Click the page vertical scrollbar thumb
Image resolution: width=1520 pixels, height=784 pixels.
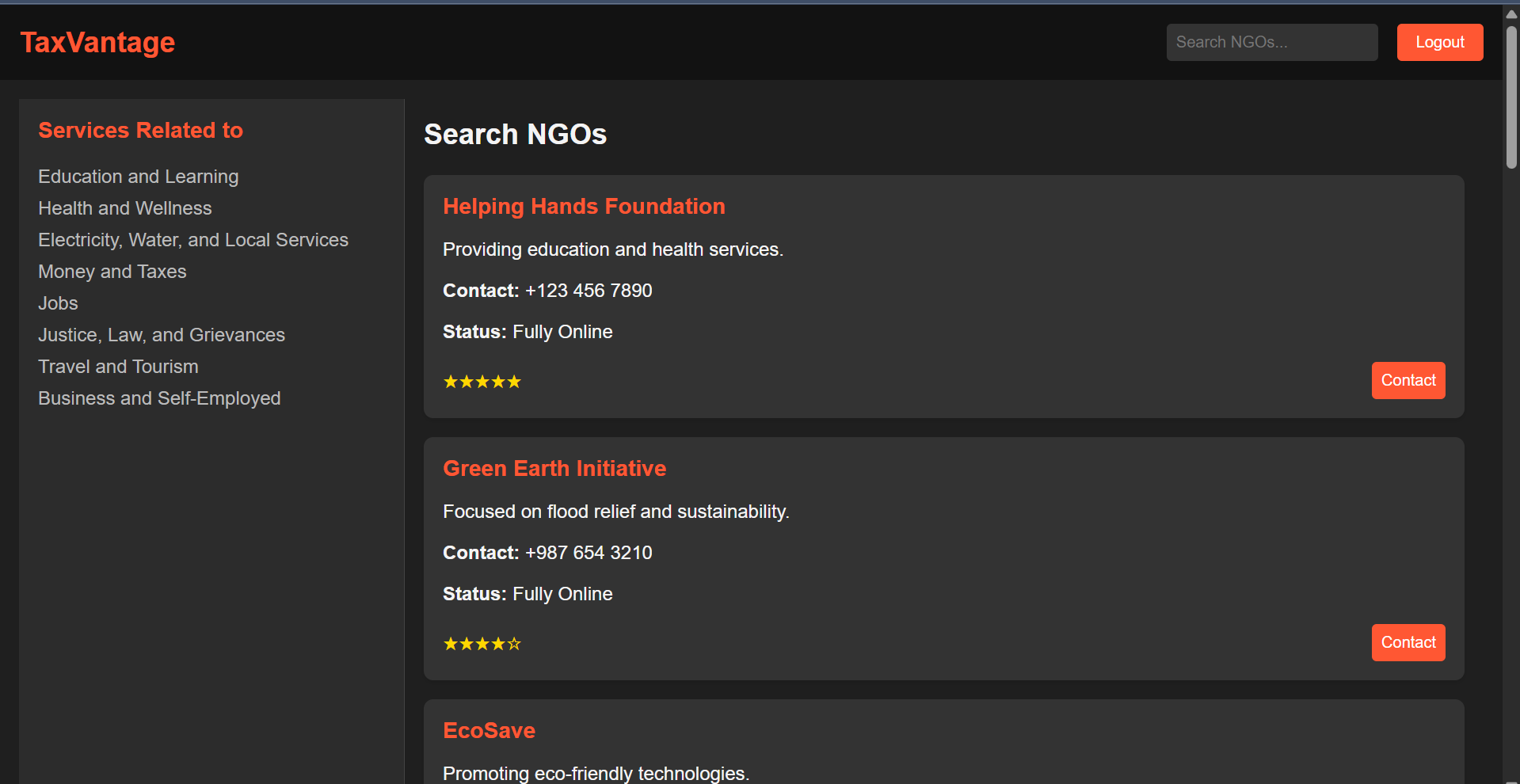1511,97
